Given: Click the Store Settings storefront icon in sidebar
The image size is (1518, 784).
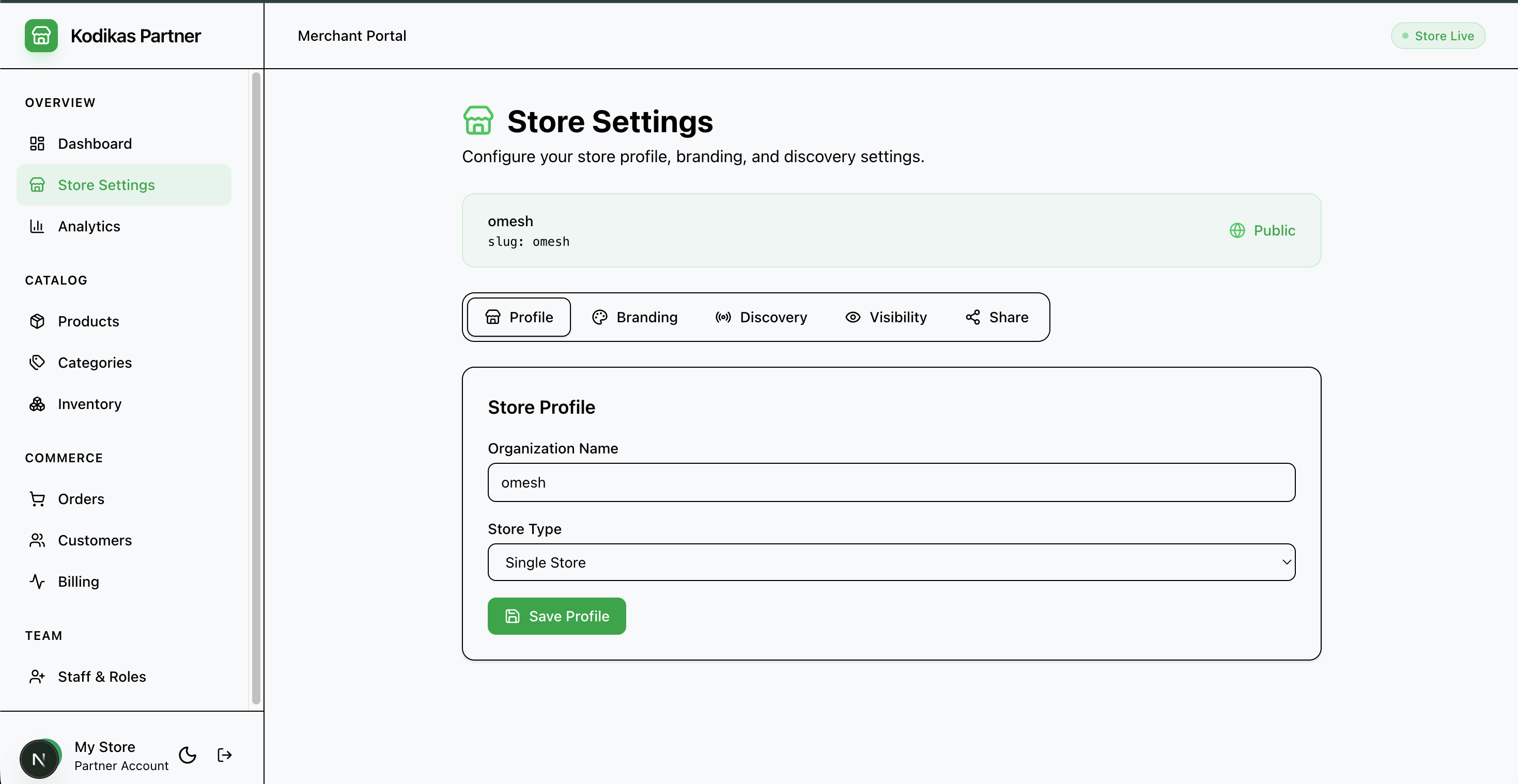Looking at the screenshot, I should click(x=37, y=185).
